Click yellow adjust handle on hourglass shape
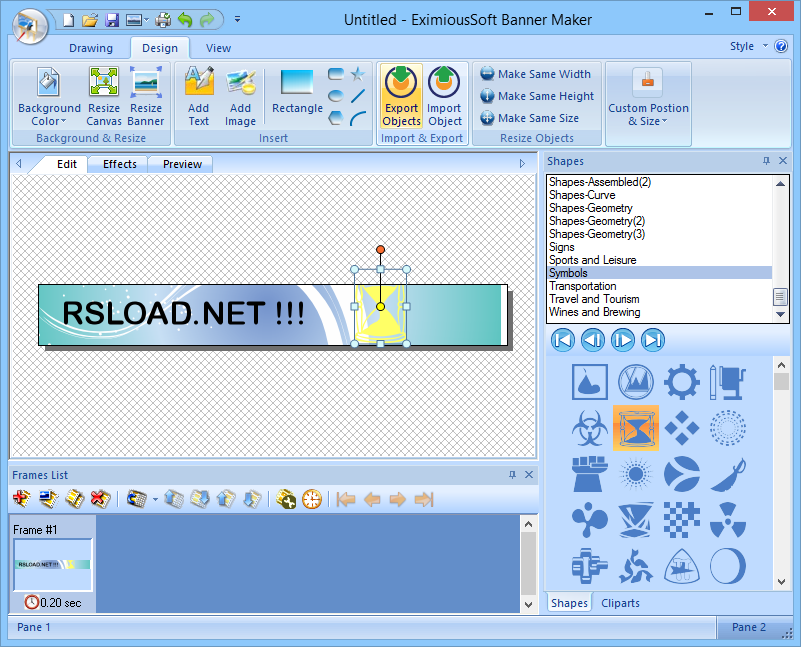Screen dimensions: 801x647 click(x=380, y=306)
